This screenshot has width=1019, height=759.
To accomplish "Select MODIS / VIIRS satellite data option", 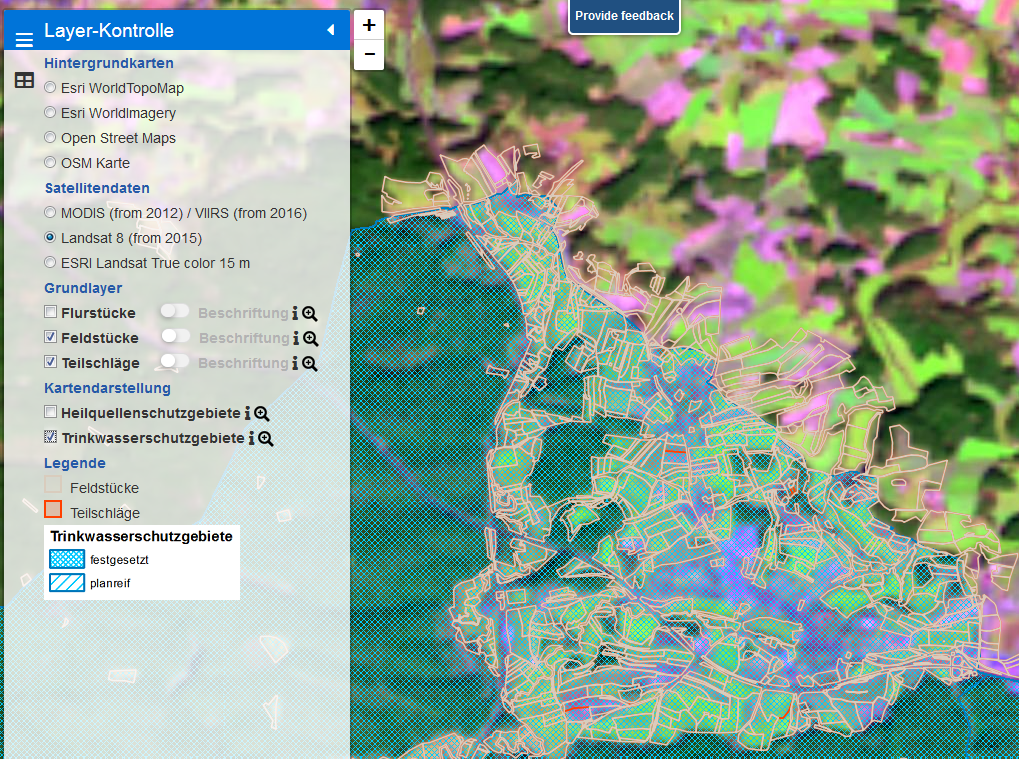I will pyautogui.click(x=50, y=213).
